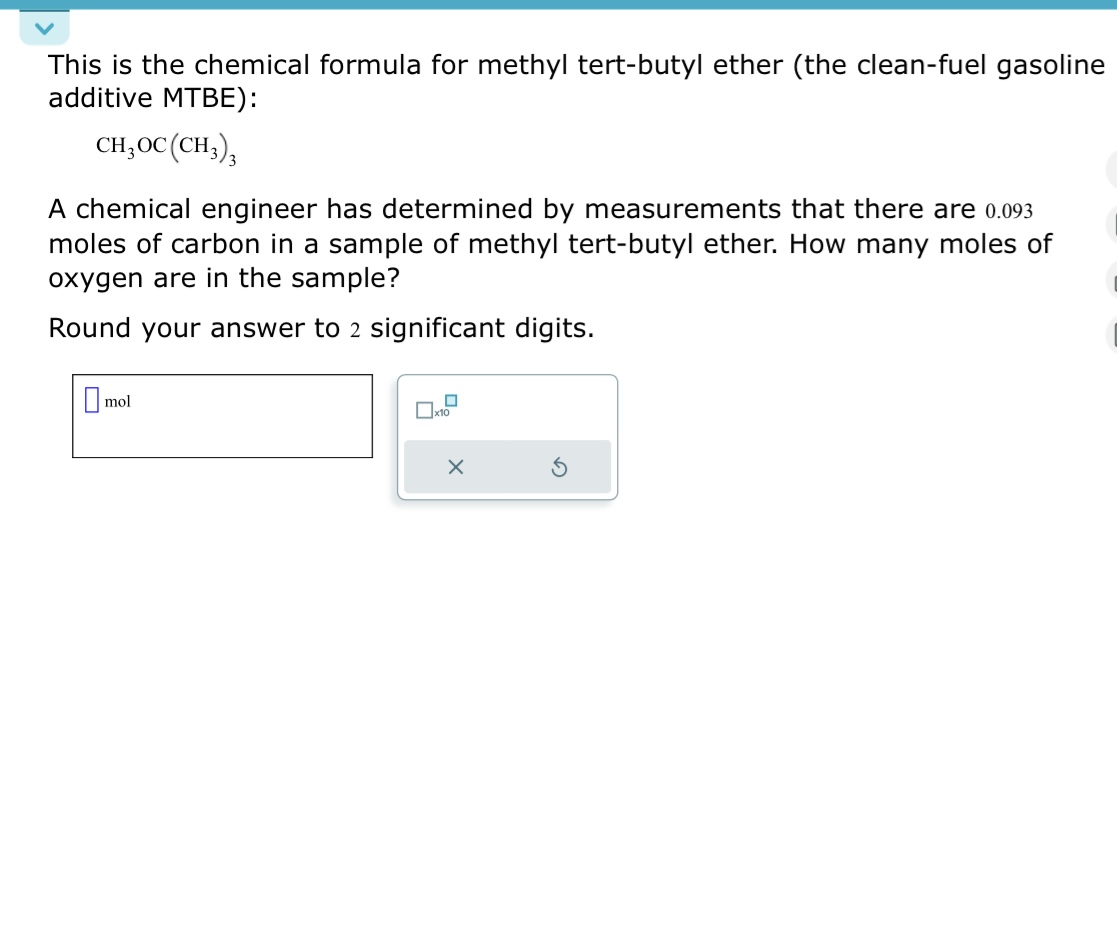Viewport: 1117px width, 925px height.
Task: Toggle the empty coefficient checkbox beside x10
Action: (x=423, y=411)
